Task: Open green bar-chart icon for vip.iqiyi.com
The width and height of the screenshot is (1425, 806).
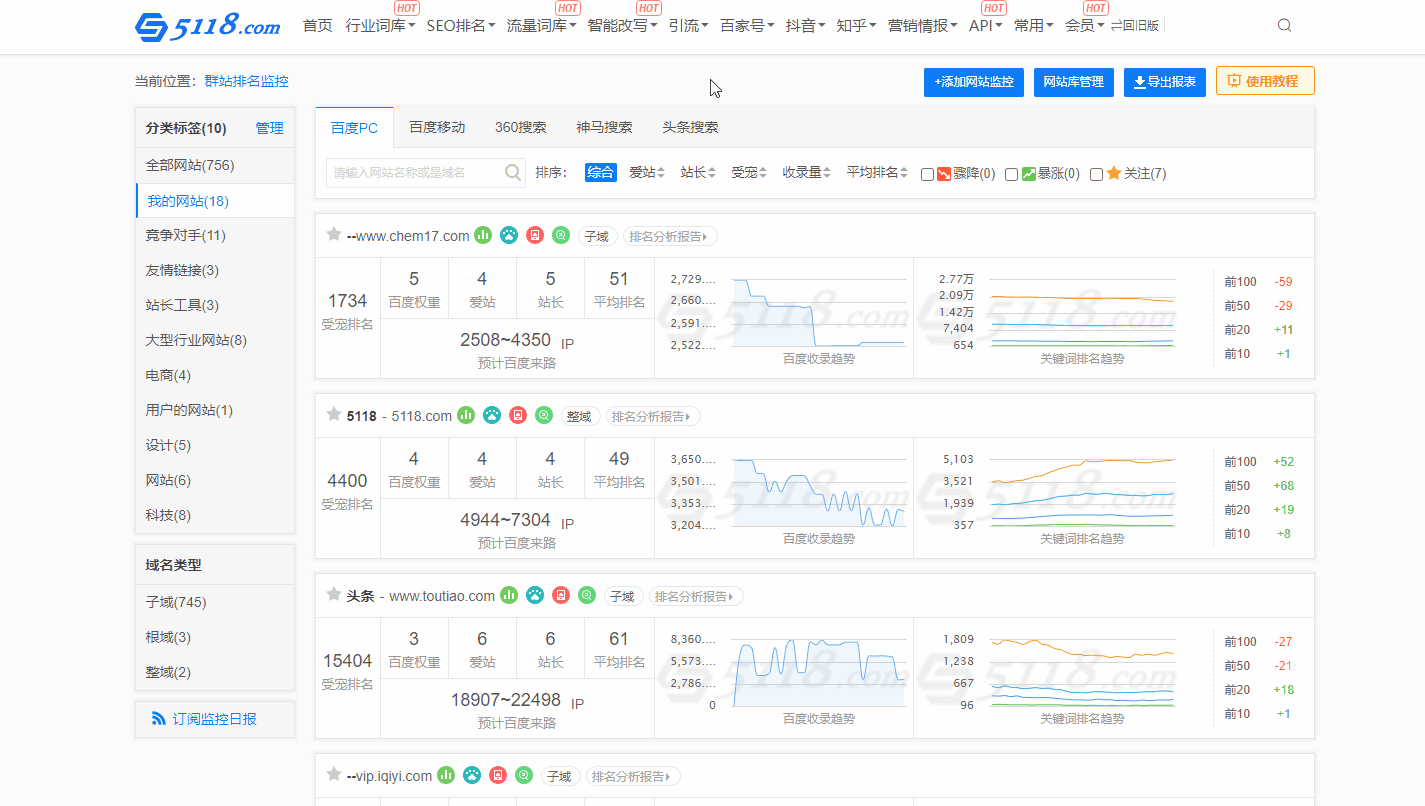Action: [446, 775]
